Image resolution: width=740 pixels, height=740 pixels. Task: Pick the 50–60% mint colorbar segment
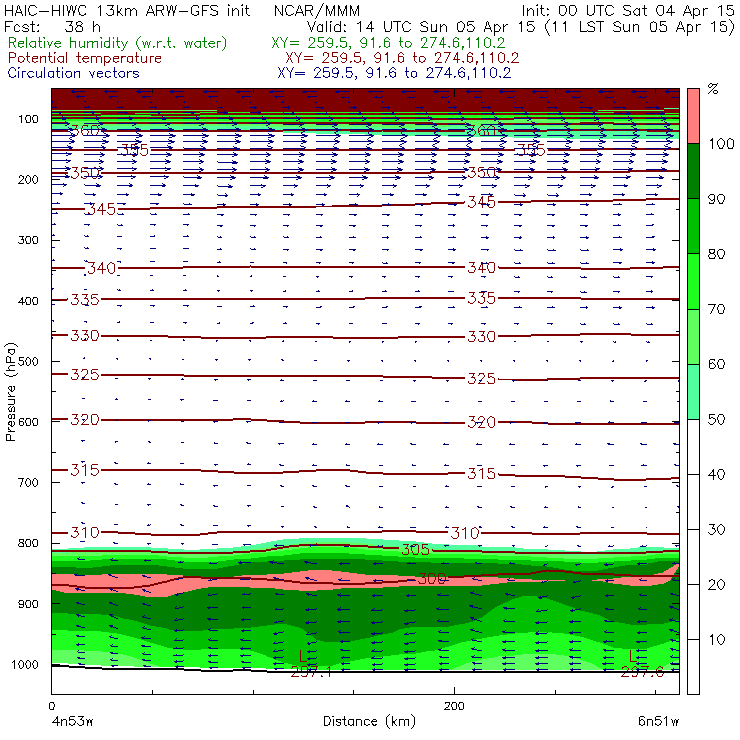pyautogui.click(x=693, y=392)
